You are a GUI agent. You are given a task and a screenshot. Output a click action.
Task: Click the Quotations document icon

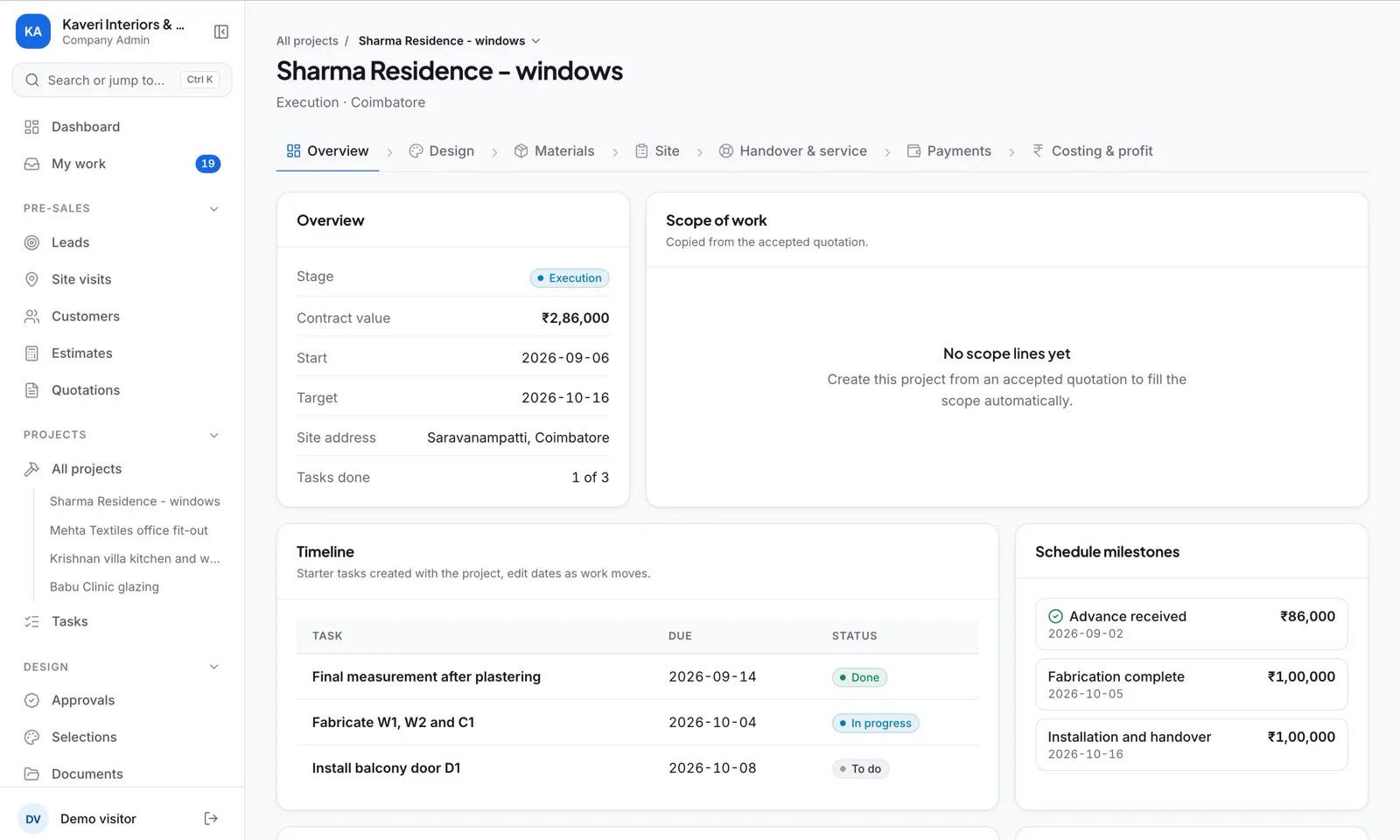click(x=31, y=390)
